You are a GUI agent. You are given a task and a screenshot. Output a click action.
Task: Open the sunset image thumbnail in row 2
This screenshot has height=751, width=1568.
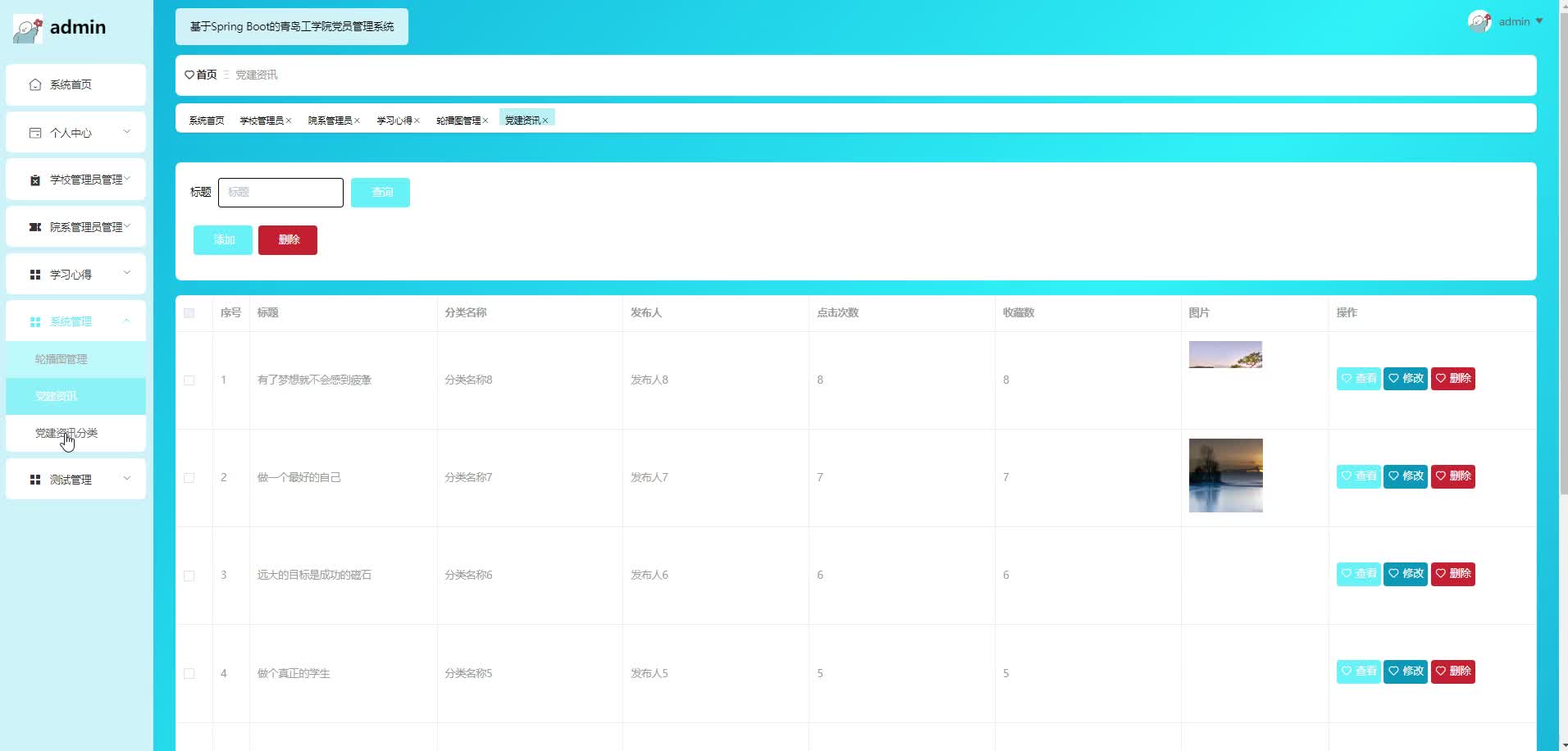1226,476
